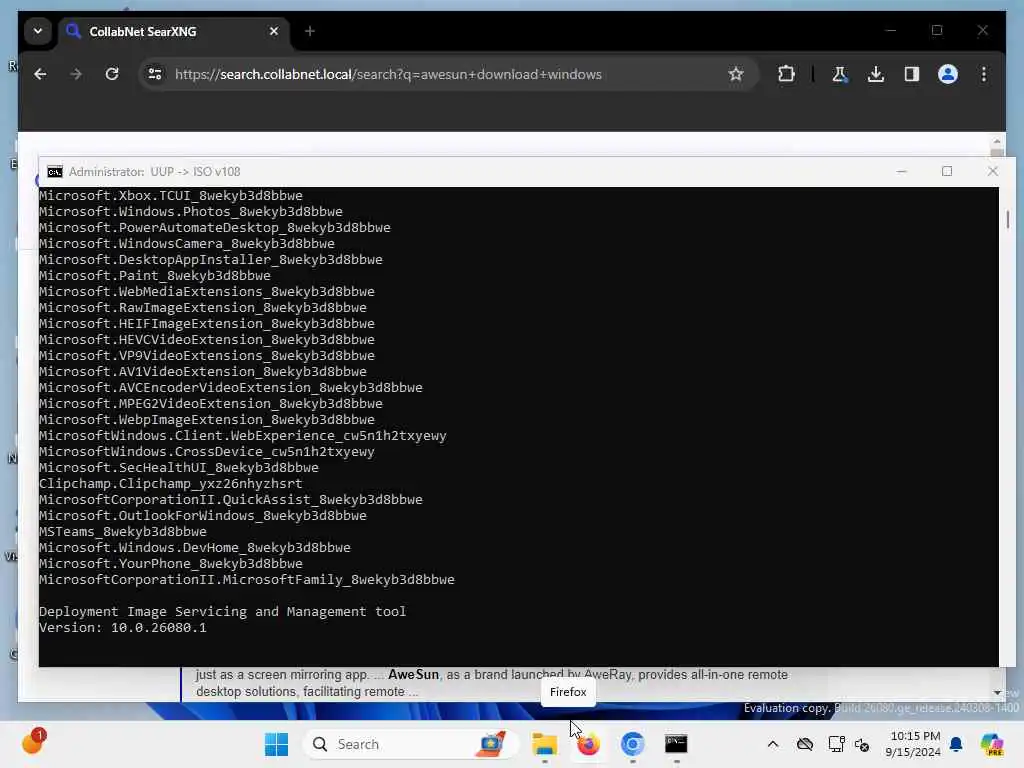This screenshot has height=768, width=1024.
Task: Close the CollabNet SearXNG tab
Action: coord(274,31)
